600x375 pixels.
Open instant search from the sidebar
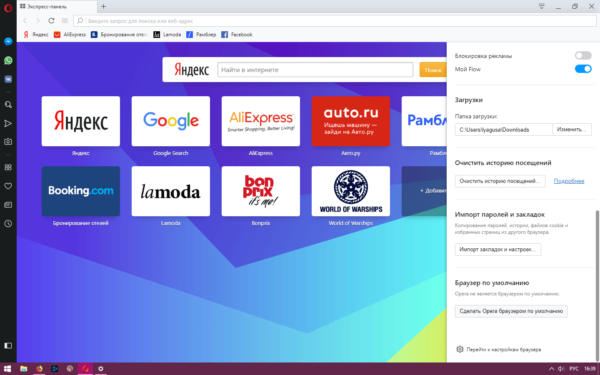pos(8,105)
